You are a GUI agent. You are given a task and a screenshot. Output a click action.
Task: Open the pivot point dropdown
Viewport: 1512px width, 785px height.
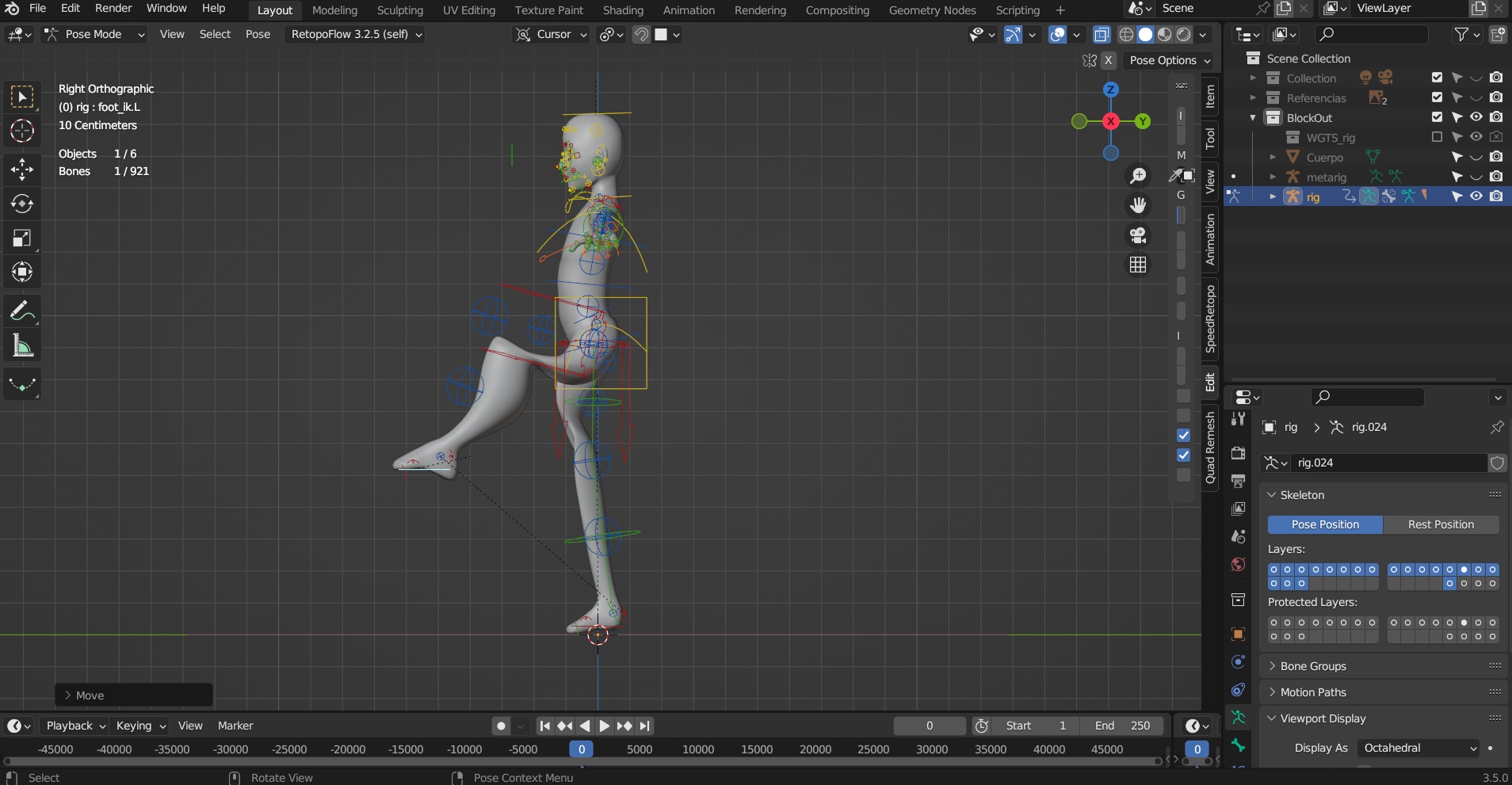pos(612,34)
